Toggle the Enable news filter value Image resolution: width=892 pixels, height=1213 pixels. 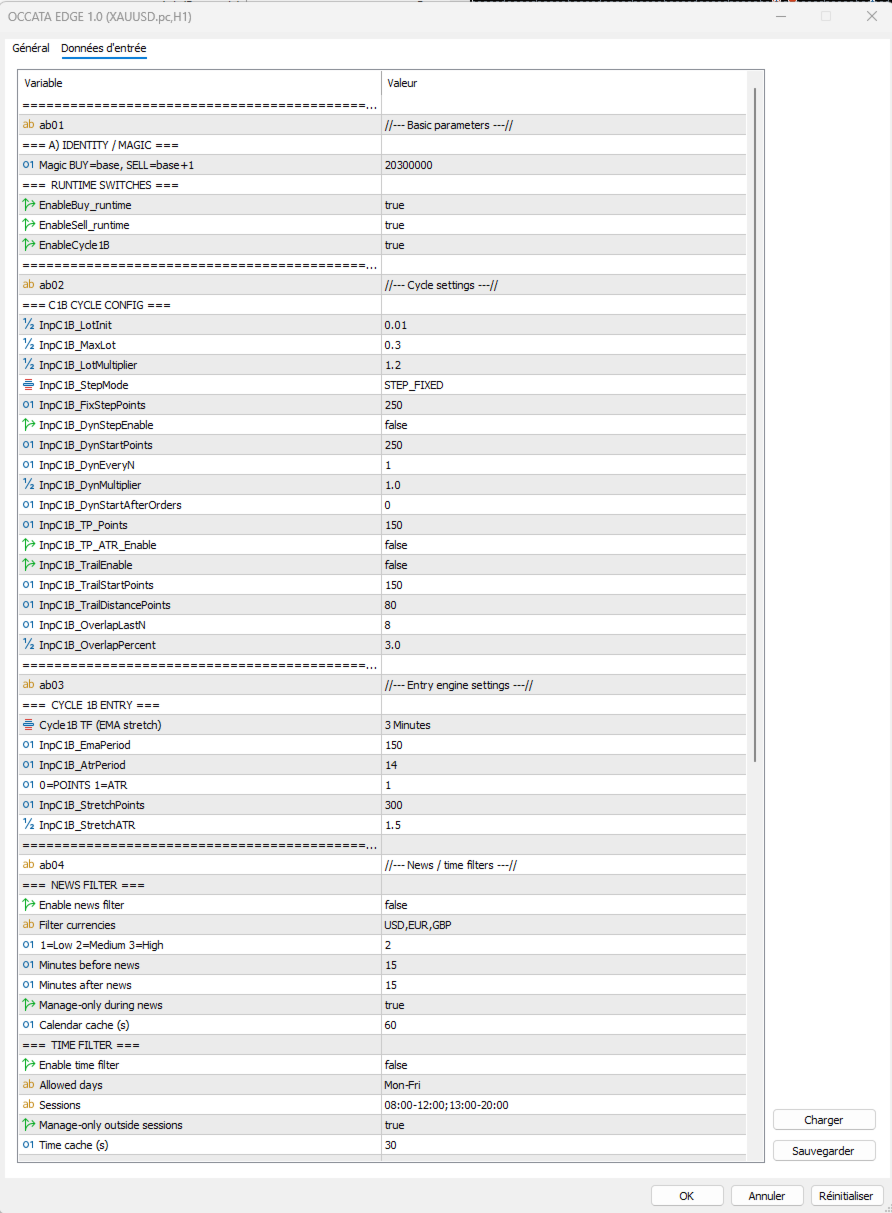coord(396,905)
